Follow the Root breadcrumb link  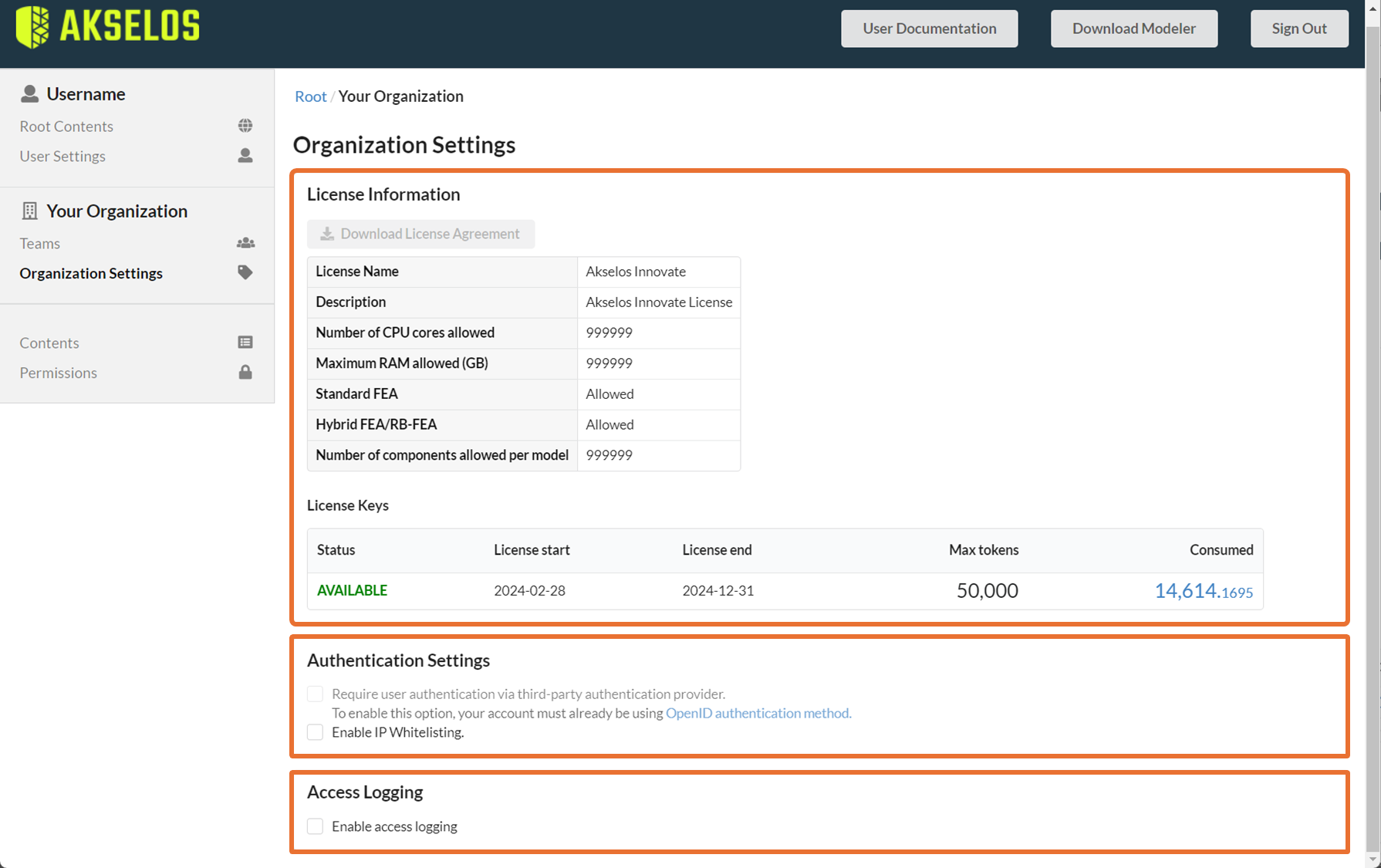pos(311,96)
